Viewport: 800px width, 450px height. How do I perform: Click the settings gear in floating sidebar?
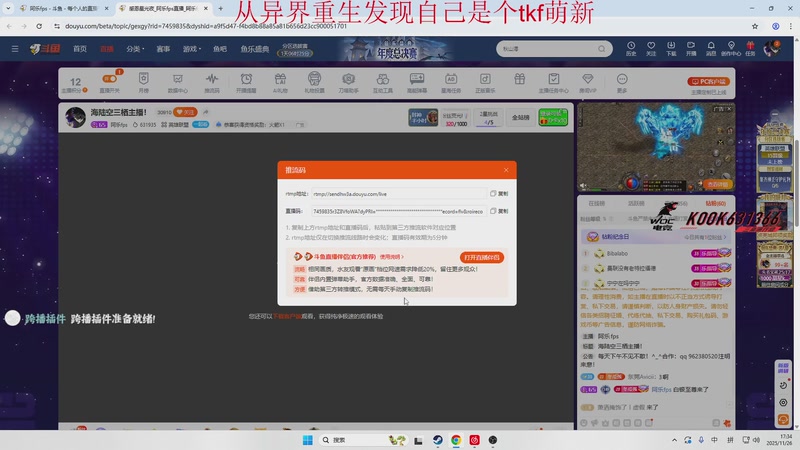pyautogui.click(x=783, y=403)
